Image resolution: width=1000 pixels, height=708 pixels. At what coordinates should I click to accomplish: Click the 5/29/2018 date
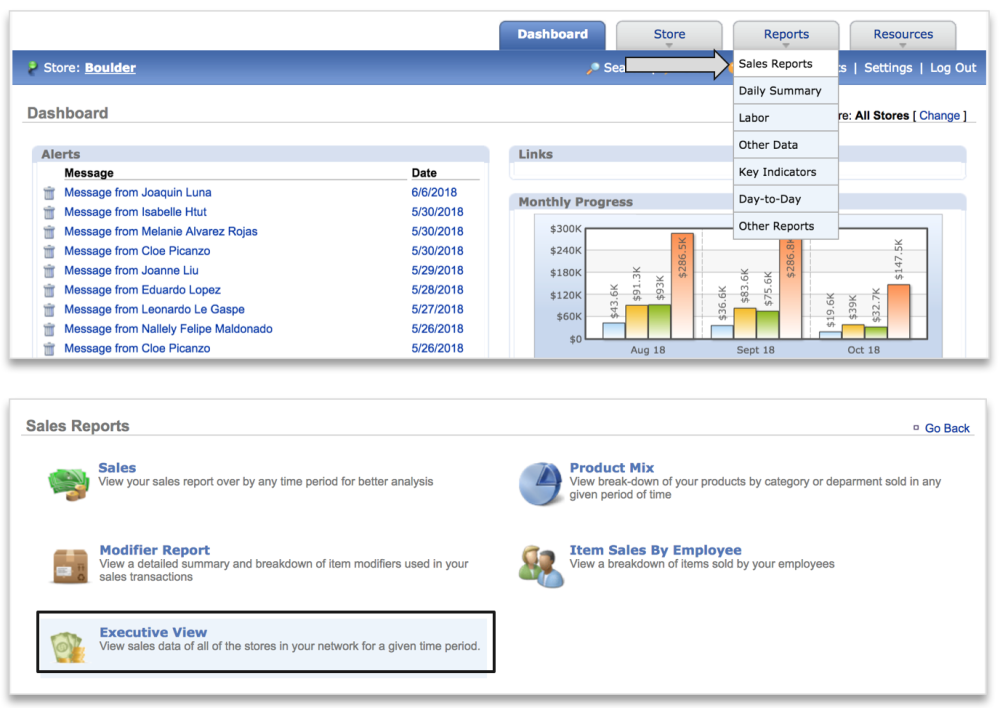(437, 270)
